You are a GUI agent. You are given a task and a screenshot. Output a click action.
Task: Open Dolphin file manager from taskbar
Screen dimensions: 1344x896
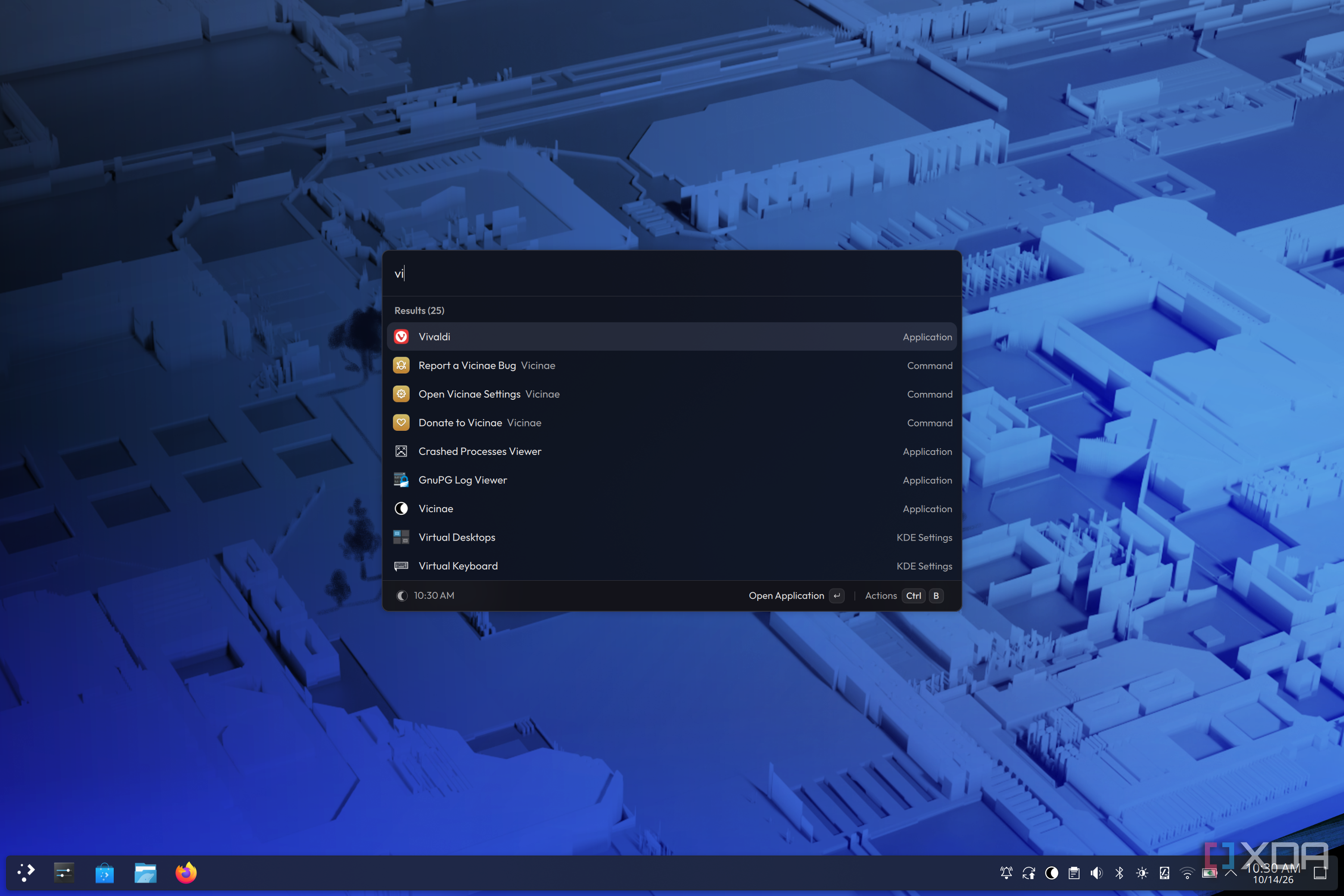[x=145, y=873]
